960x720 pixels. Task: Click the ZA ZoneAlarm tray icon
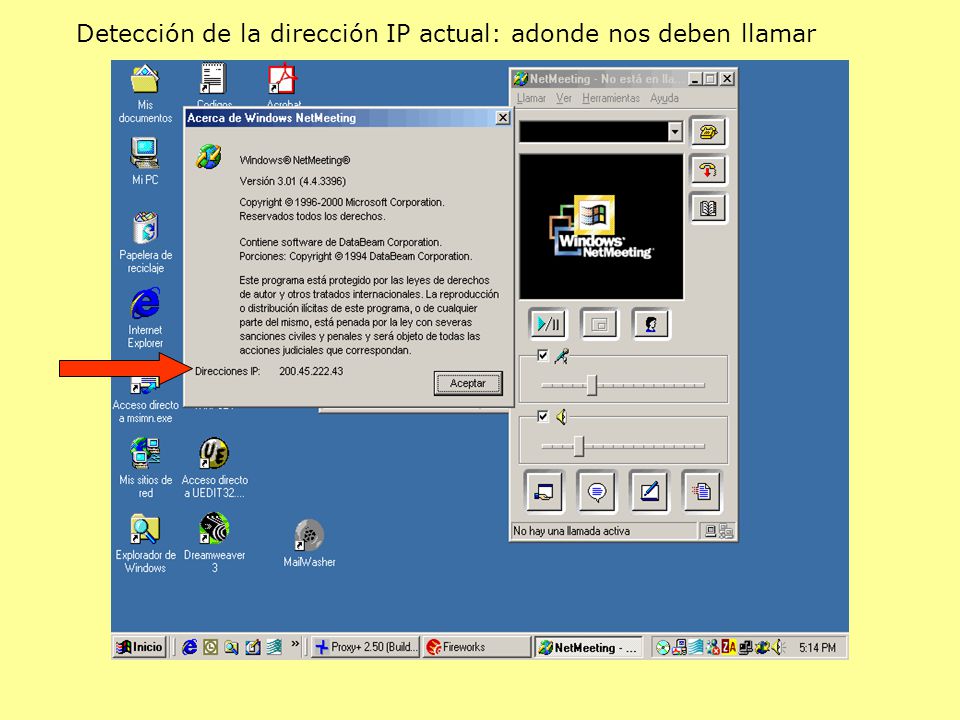click(729, 647)
